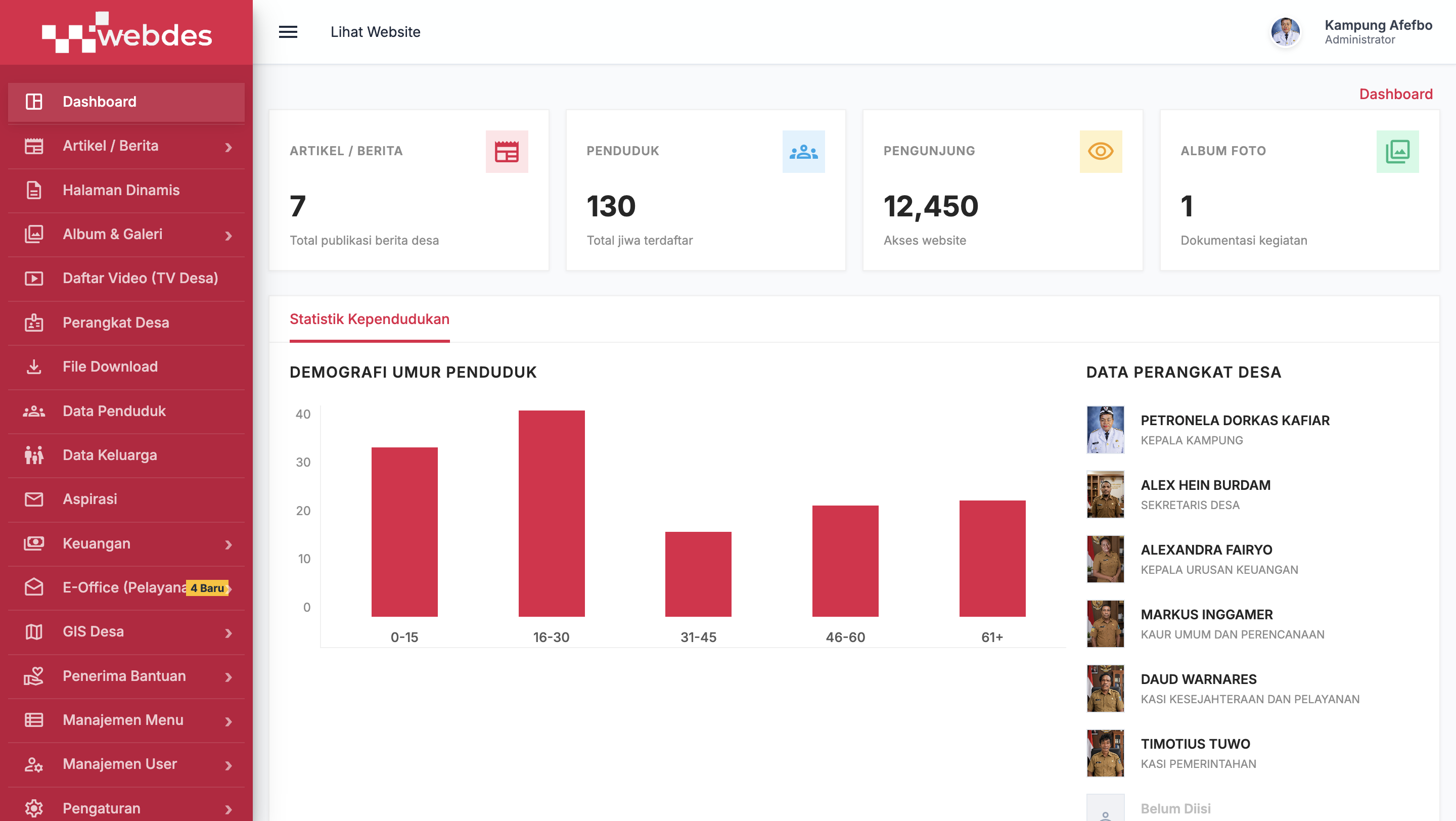Click the 16-30 age group bar

tap(551, 513)
